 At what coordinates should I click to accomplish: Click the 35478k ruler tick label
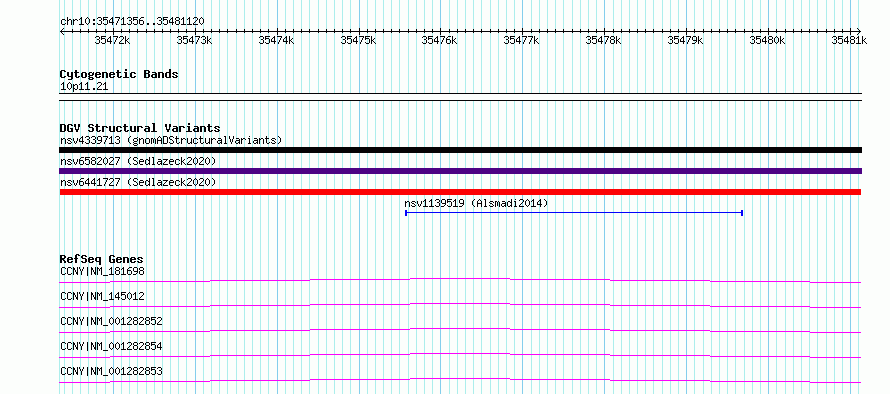coord(604,40)
